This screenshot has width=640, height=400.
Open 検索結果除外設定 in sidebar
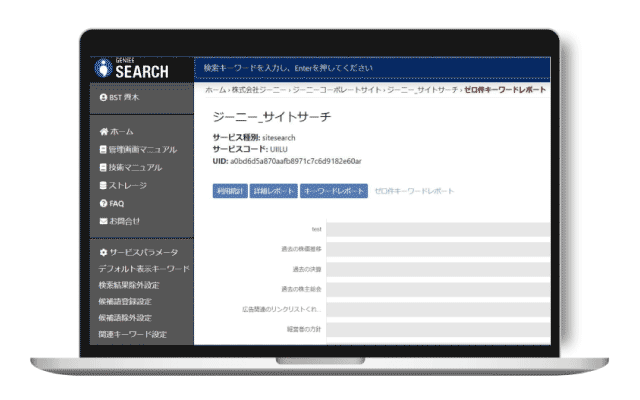pos(129,285)
